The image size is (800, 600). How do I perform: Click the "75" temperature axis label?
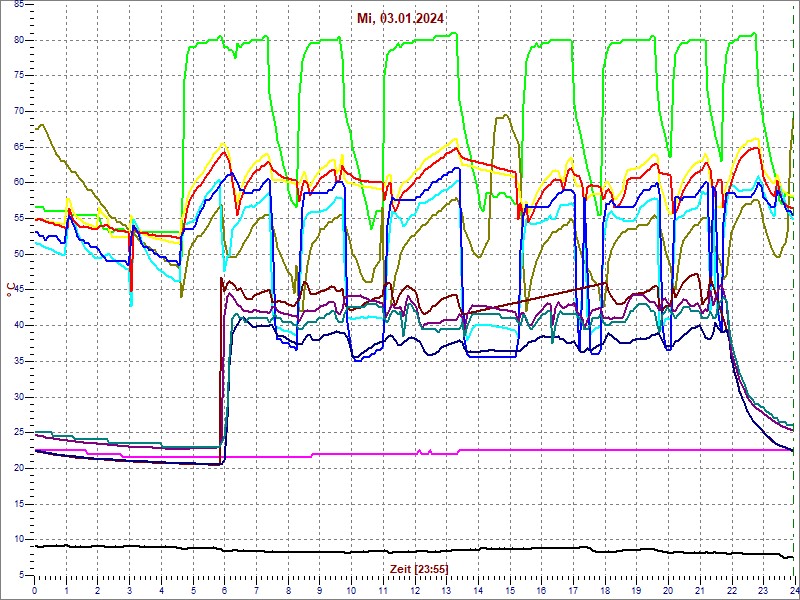18,76
